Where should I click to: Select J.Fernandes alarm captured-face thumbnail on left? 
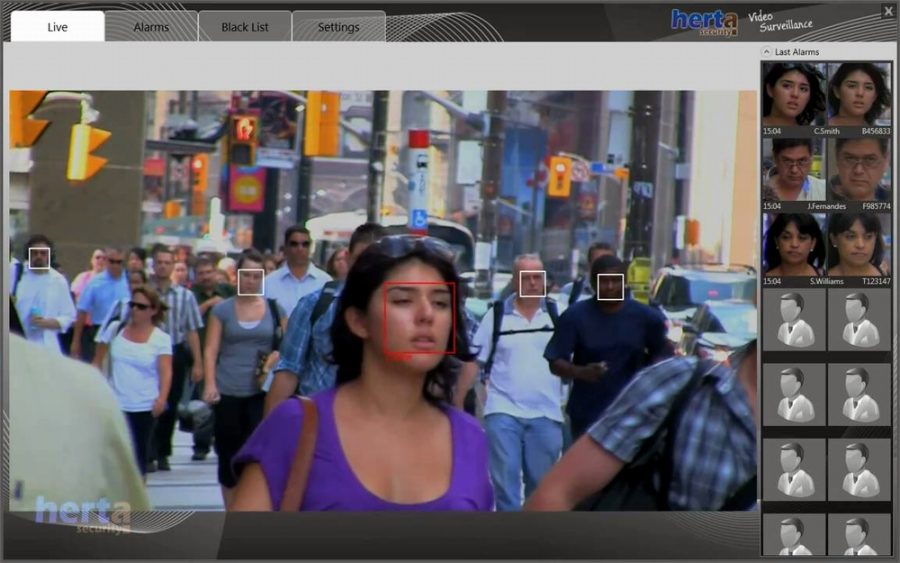[x=794, y=168]
